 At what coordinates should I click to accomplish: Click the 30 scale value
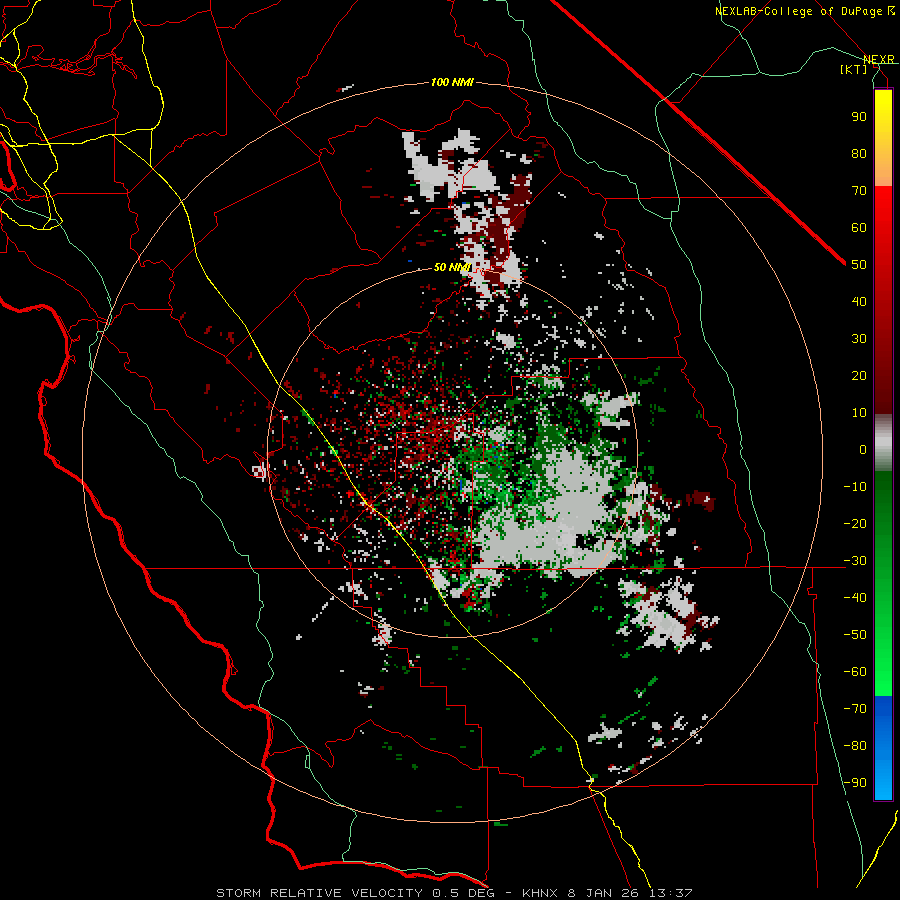click(859, 339)
